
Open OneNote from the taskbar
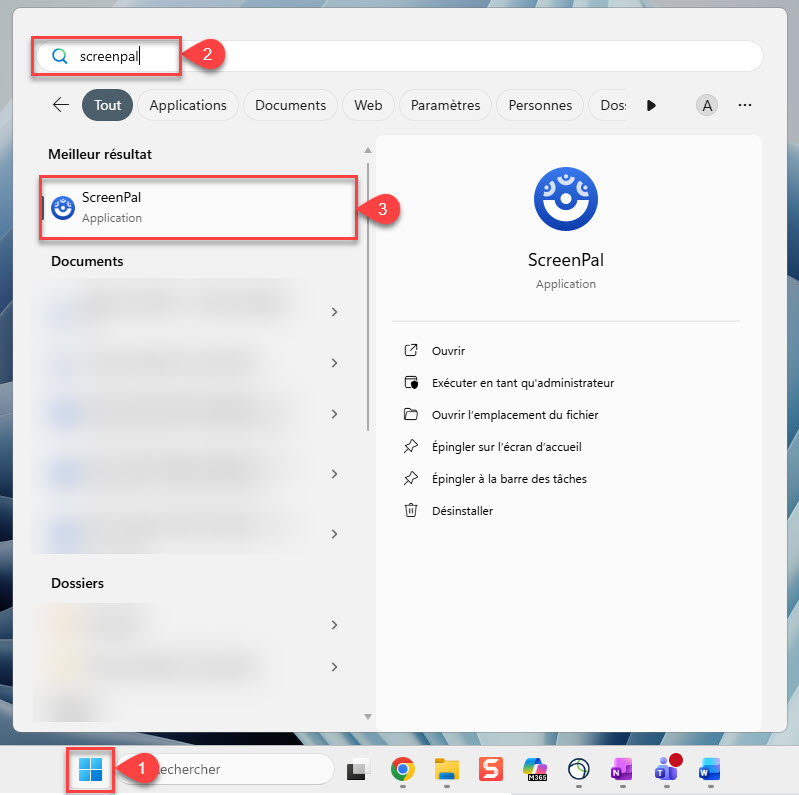[622, 770]
